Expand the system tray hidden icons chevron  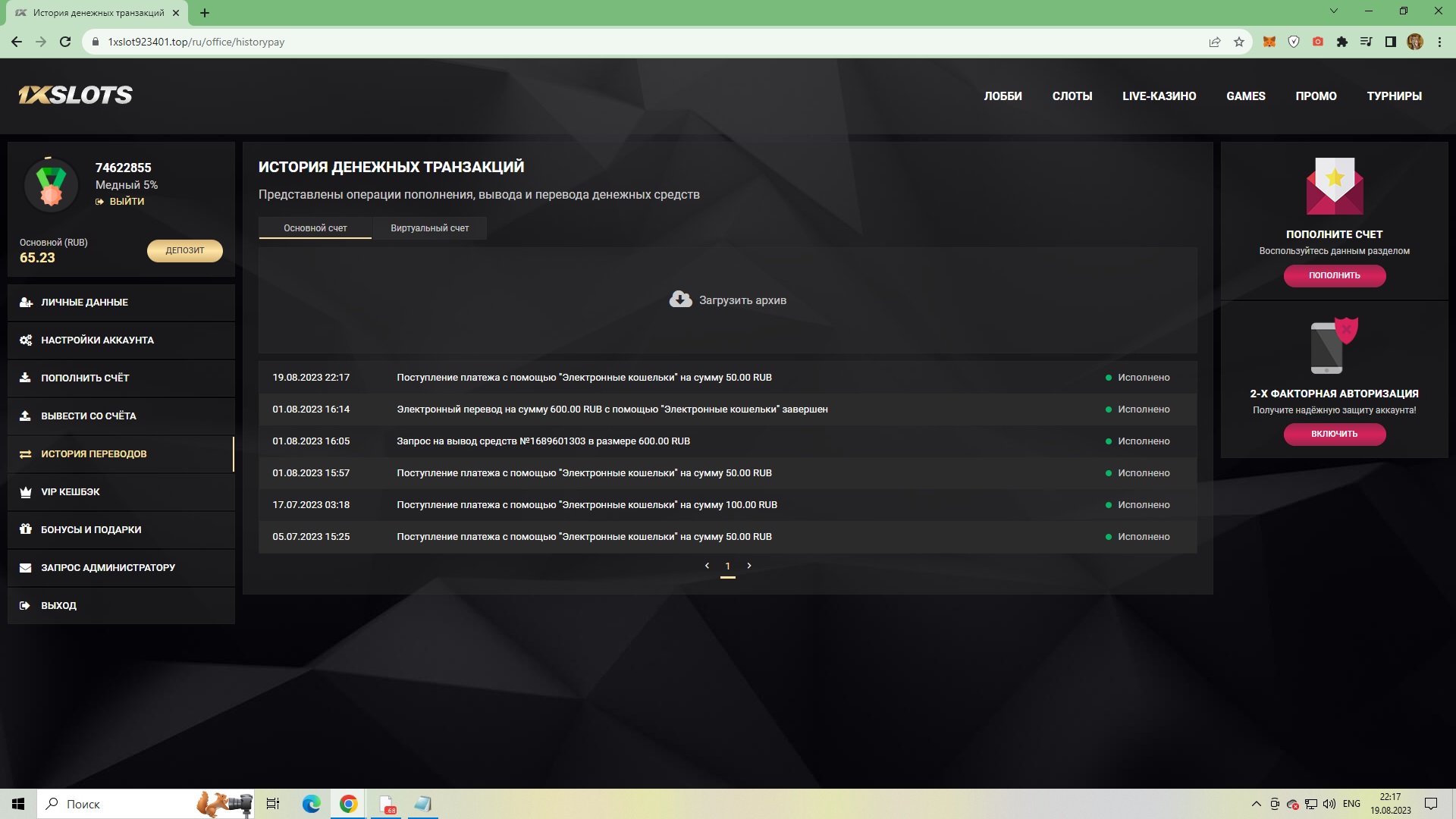tap(1256, 804)
